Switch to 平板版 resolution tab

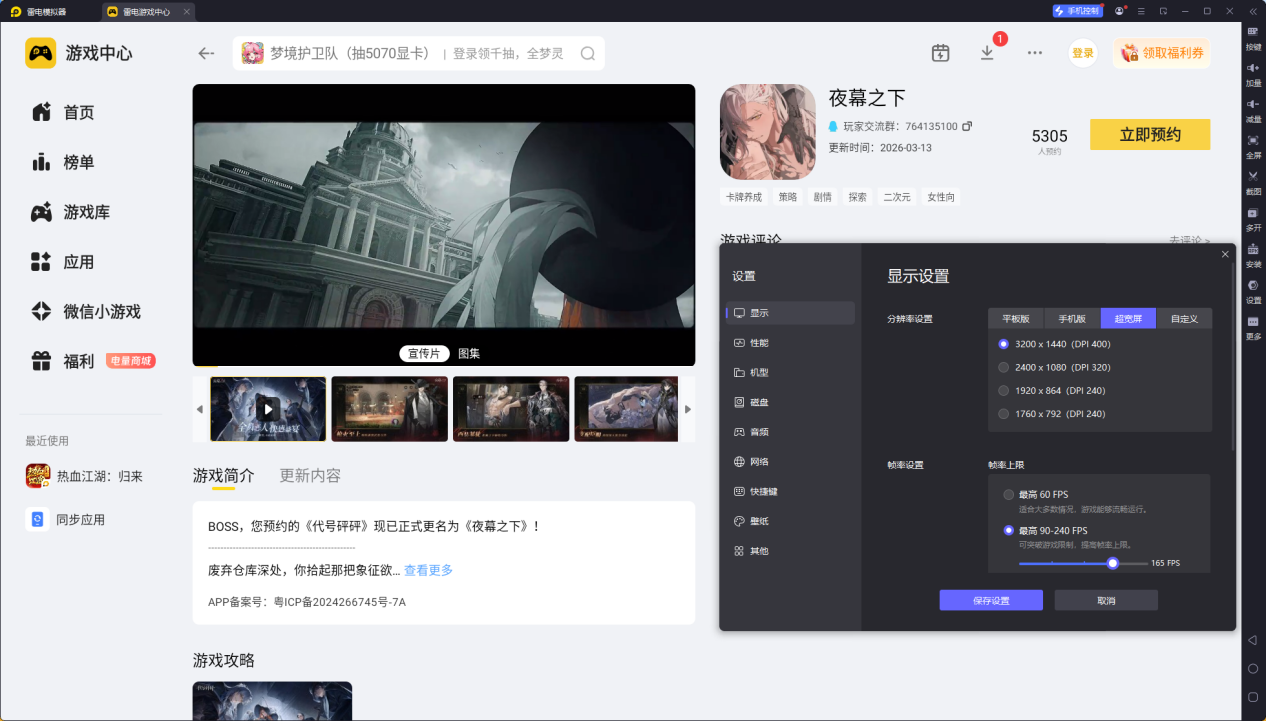[1017, 318]
